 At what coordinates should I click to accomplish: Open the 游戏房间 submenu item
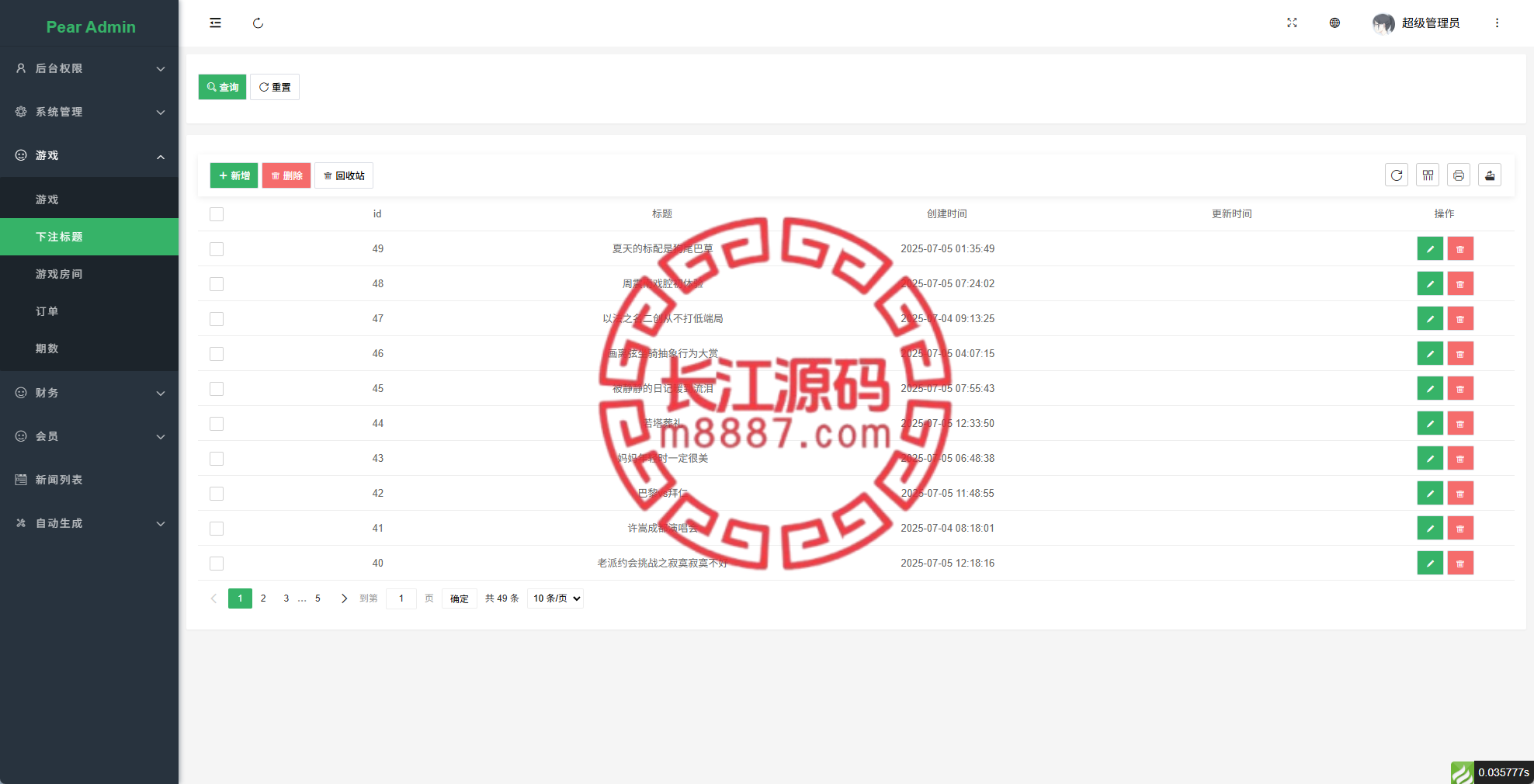89,274
